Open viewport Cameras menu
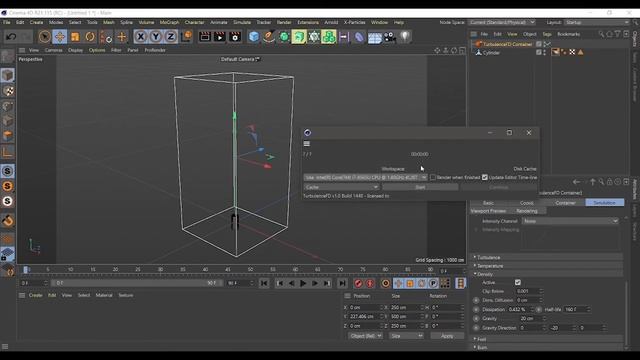 [x=53, y=50]
